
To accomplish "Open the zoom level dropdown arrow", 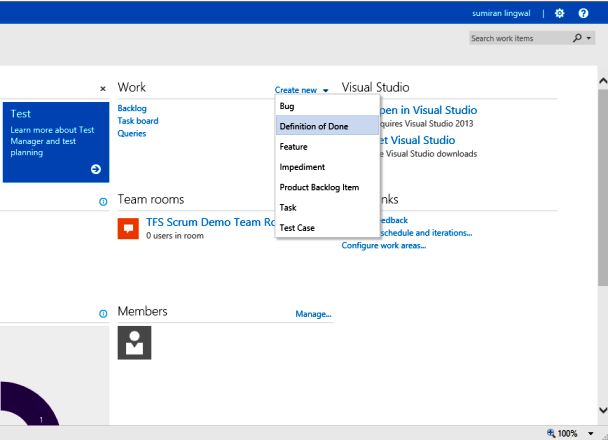I will click(591, 433).
